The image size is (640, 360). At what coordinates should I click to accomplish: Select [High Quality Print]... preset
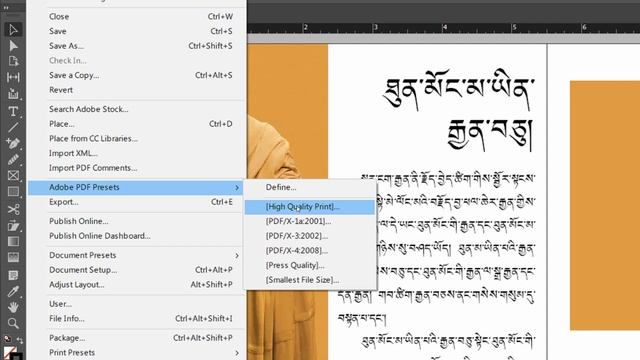[310, 207]
